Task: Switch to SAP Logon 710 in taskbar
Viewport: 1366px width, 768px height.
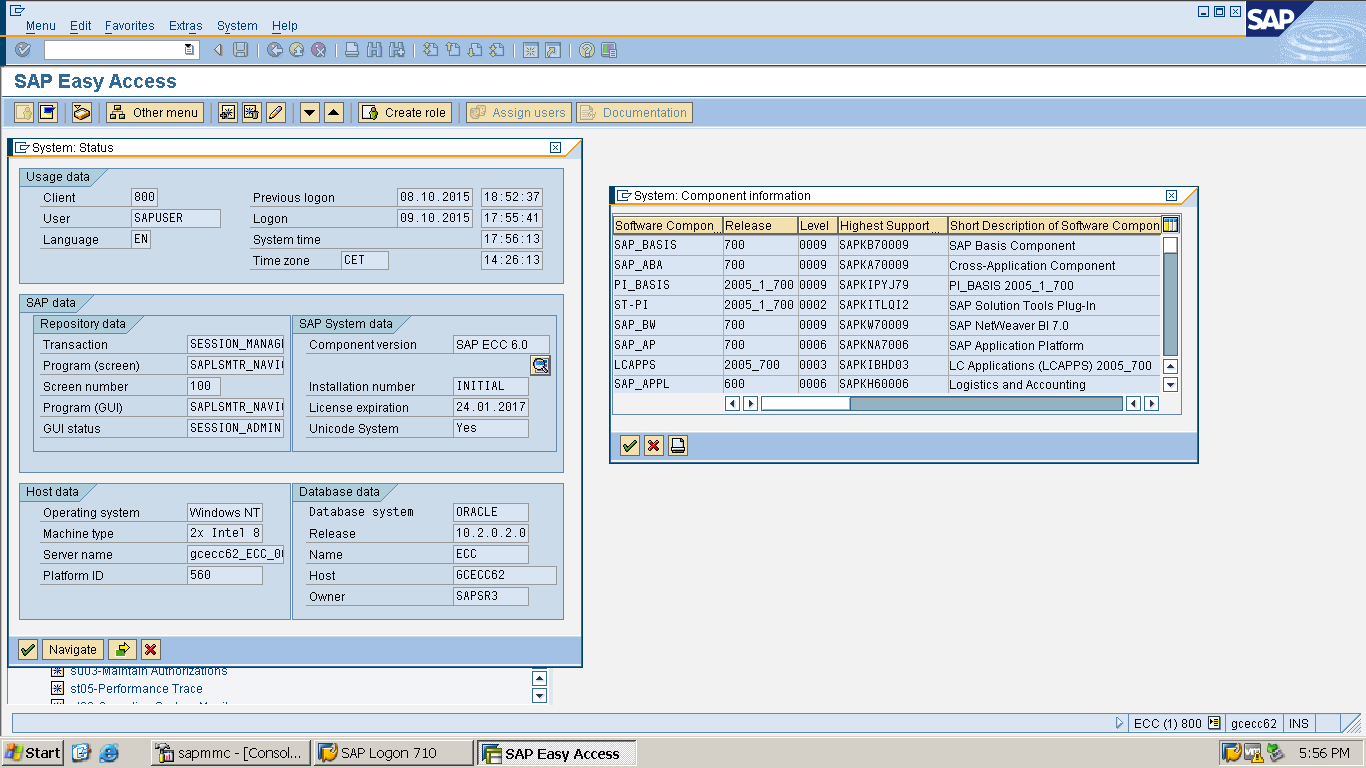Action: 393,753
